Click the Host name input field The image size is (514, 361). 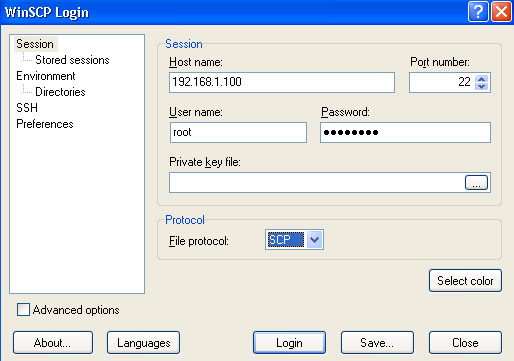click(x=282, y=82)
